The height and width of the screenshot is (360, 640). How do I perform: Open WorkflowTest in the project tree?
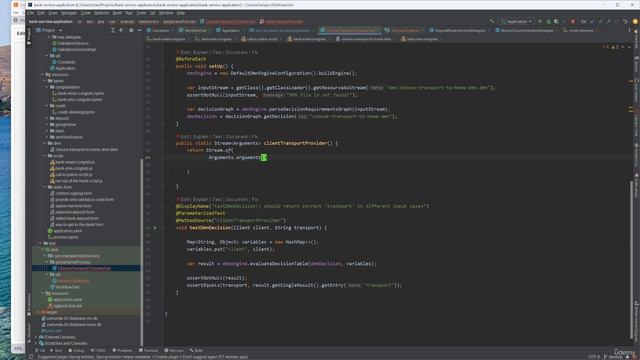(65, 287)
